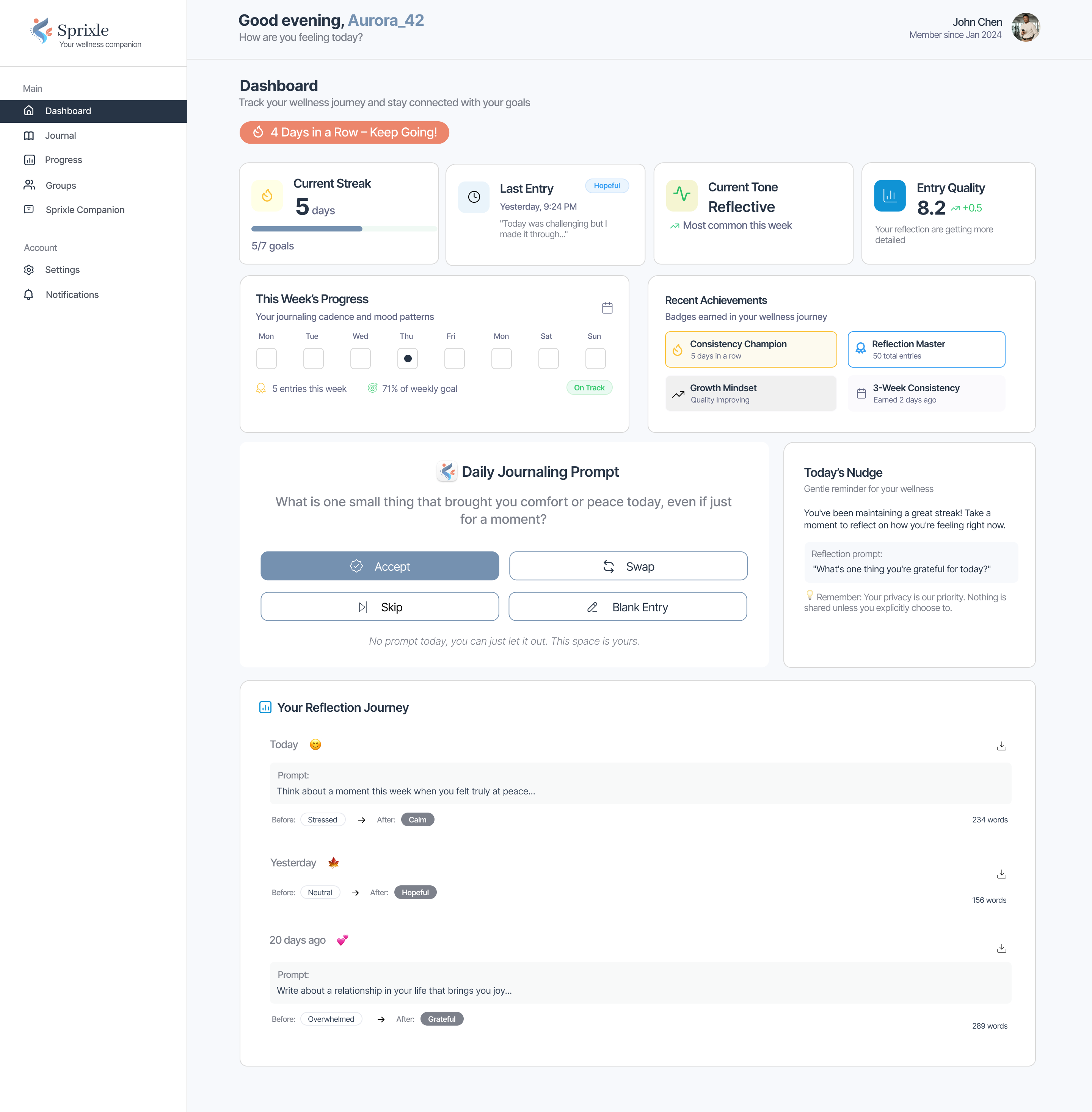Click the 4 Days in a Row streak banner
Screen dimensions: 1092x1112
click(344, 132)
